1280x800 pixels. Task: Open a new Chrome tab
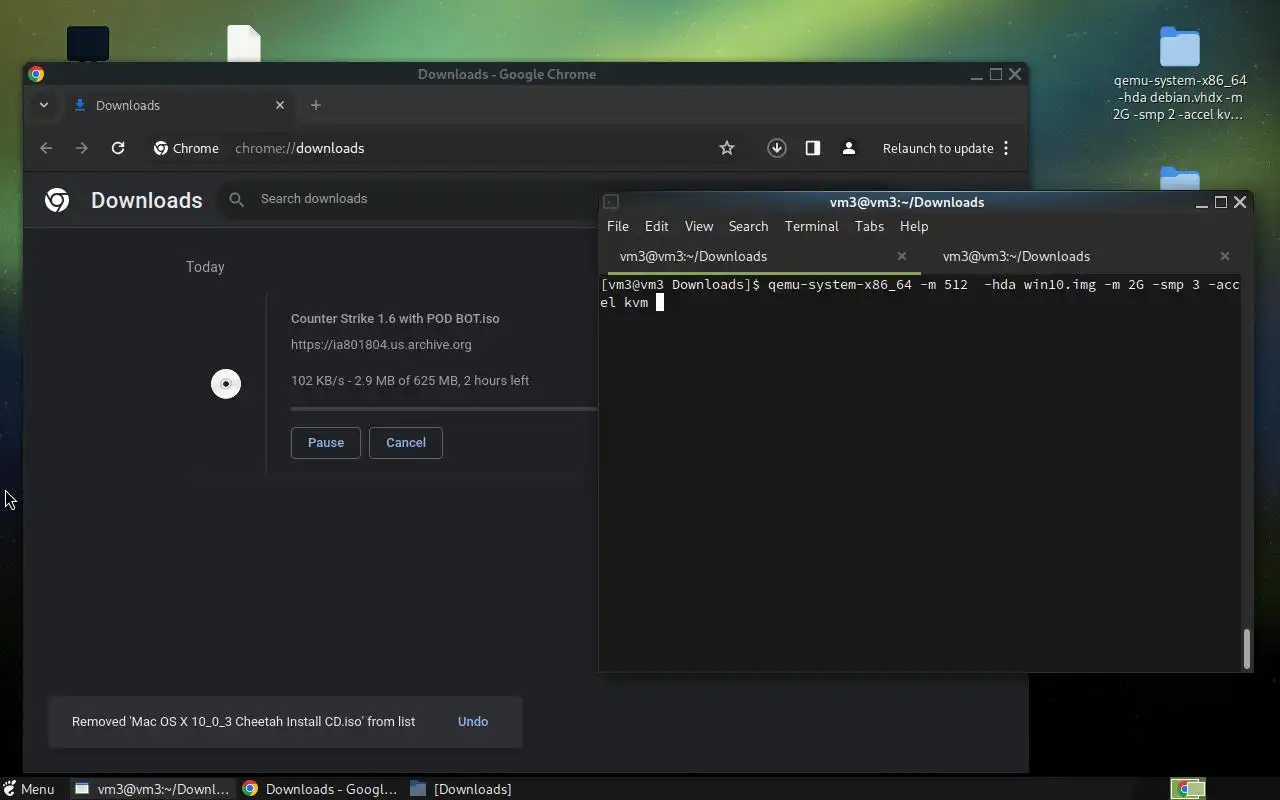pos(316,105)
